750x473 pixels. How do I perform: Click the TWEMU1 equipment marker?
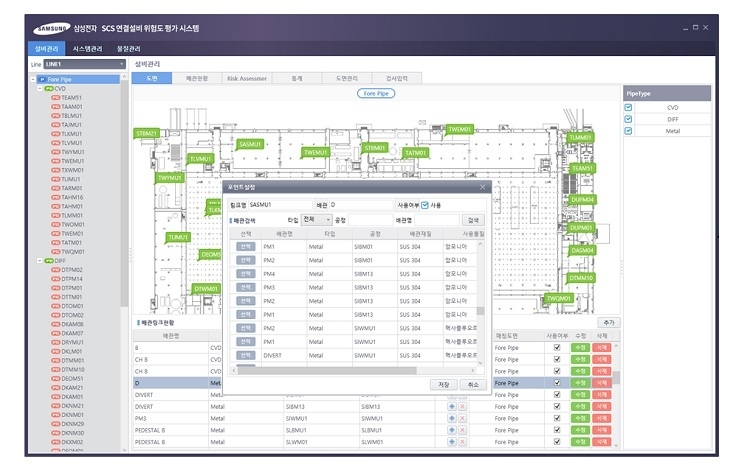pos(315,153)
